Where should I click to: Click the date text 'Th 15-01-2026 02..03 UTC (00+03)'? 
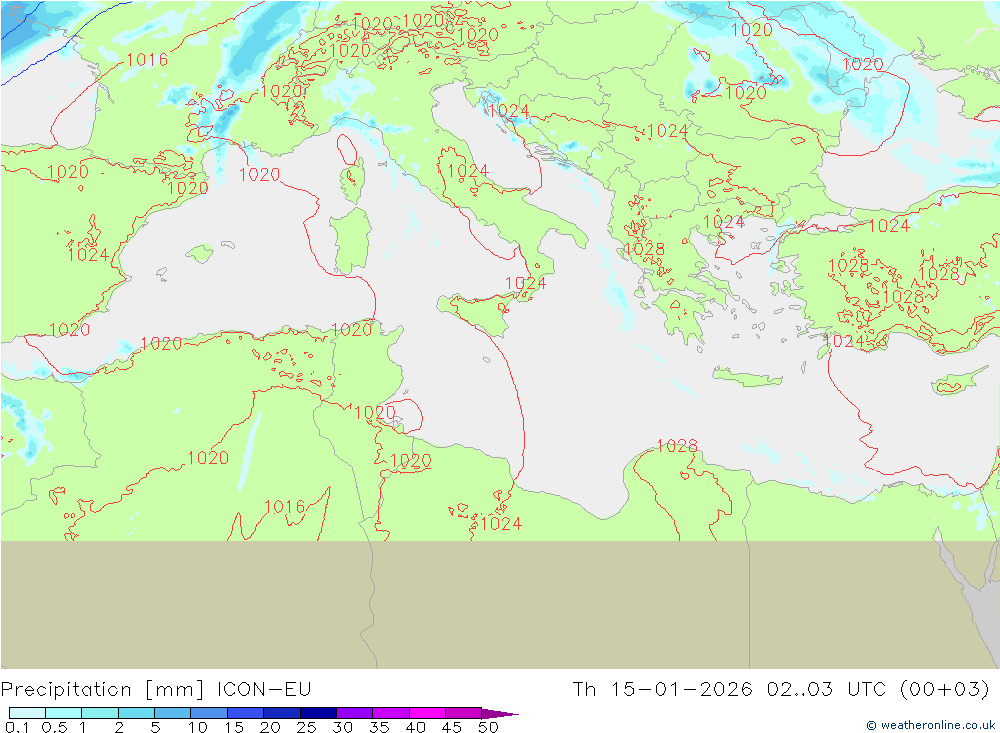coord(781,689)
